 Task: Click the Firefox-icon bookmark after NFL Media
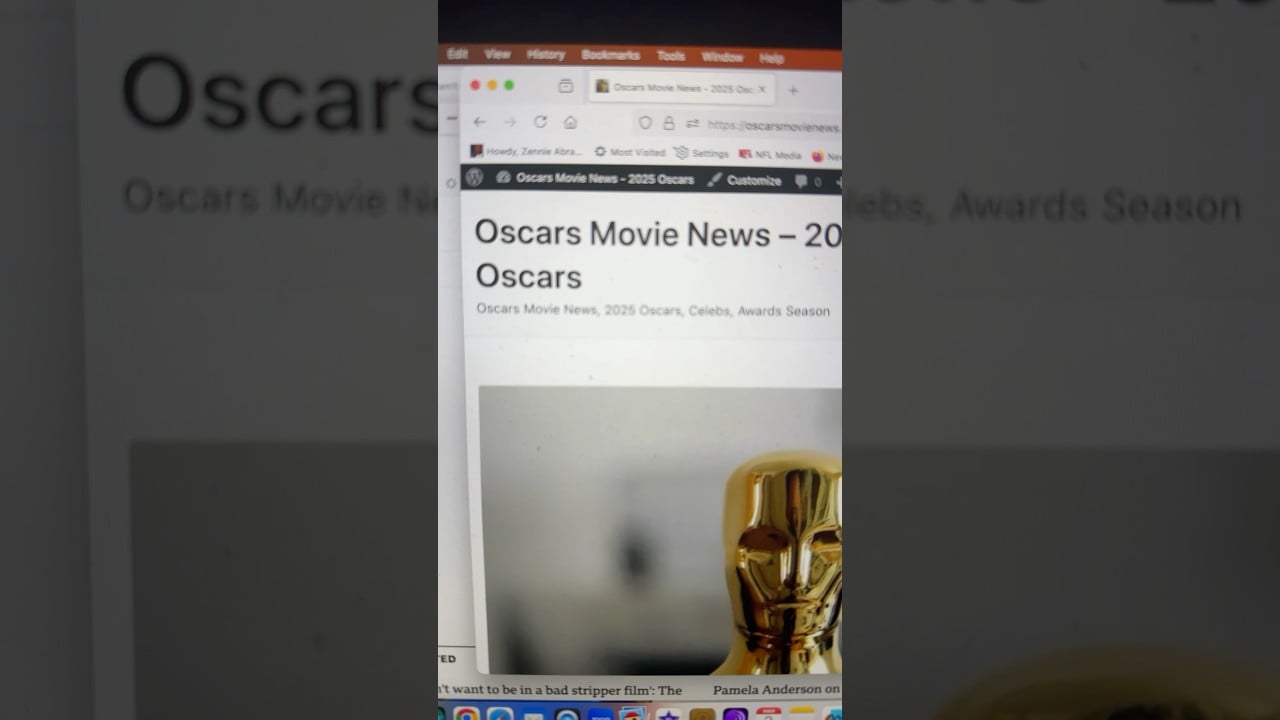pyautogui.click(x=826, y=157)
